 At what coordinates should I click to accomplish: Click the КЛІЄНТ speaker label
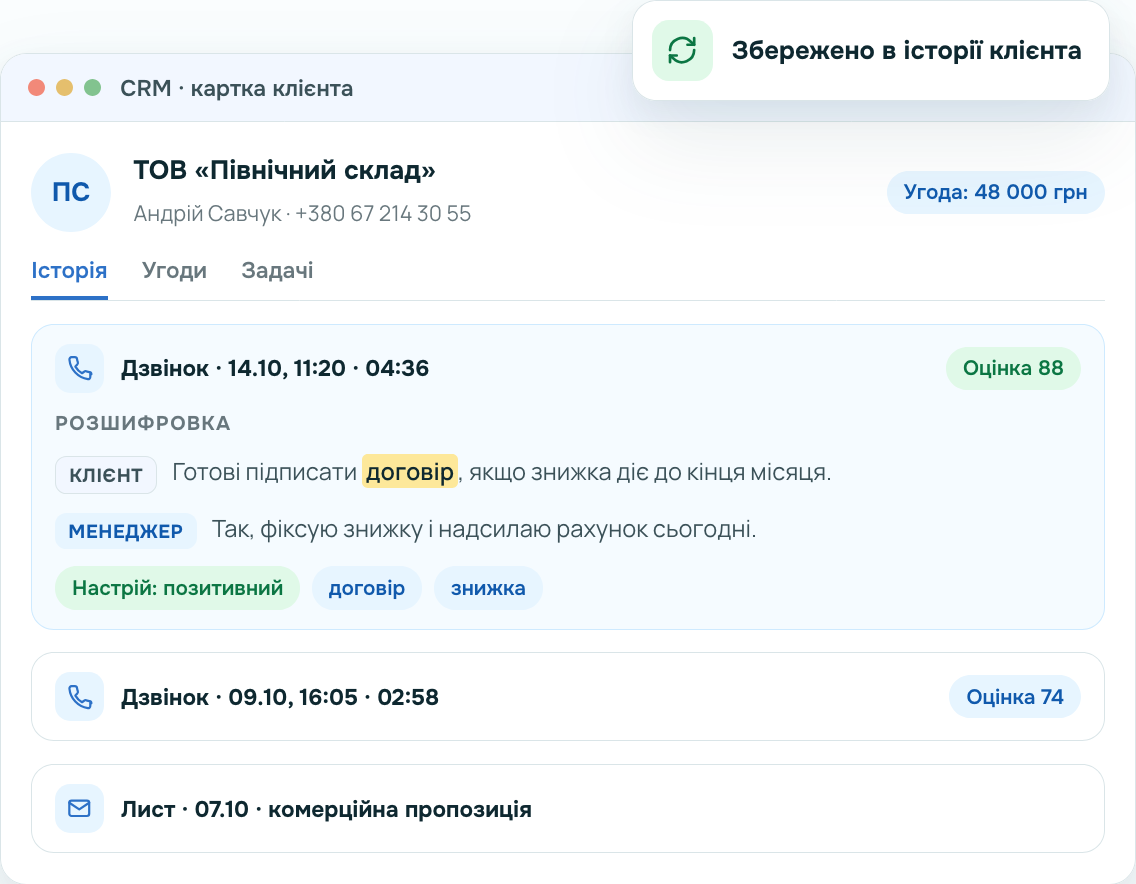coord(106,475)
